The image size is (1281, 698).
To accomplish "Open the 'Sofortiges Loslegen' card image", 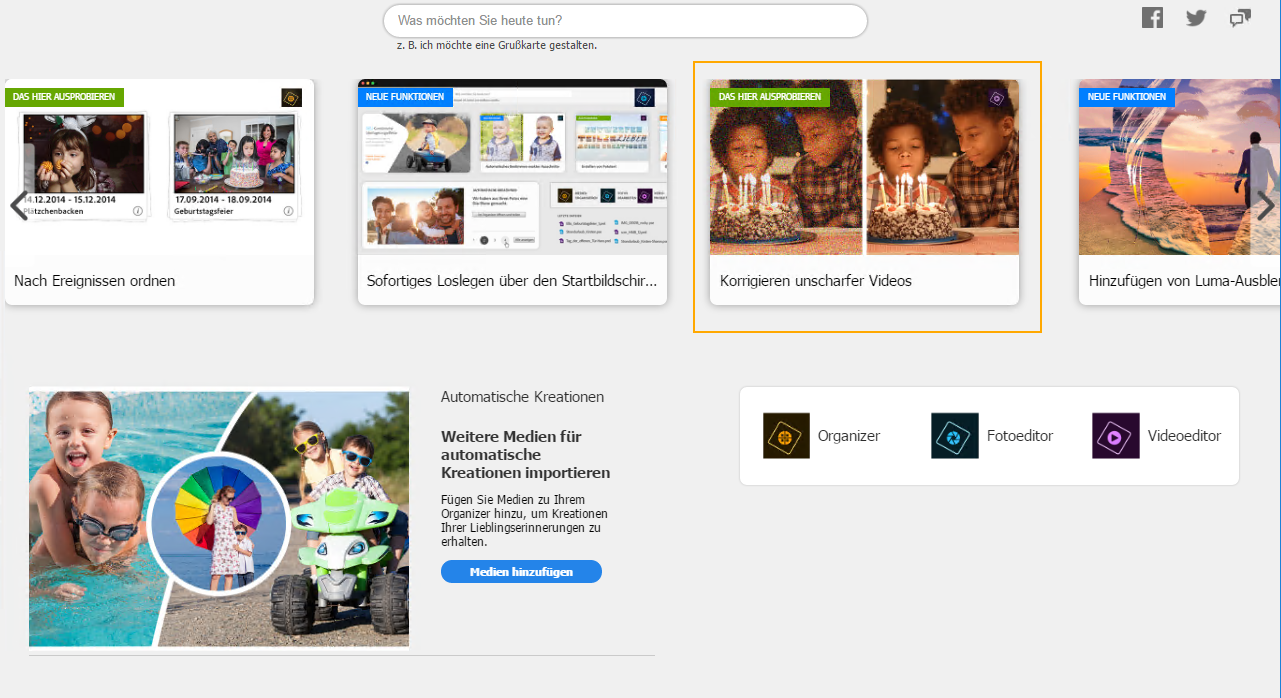I will point(512,167).
